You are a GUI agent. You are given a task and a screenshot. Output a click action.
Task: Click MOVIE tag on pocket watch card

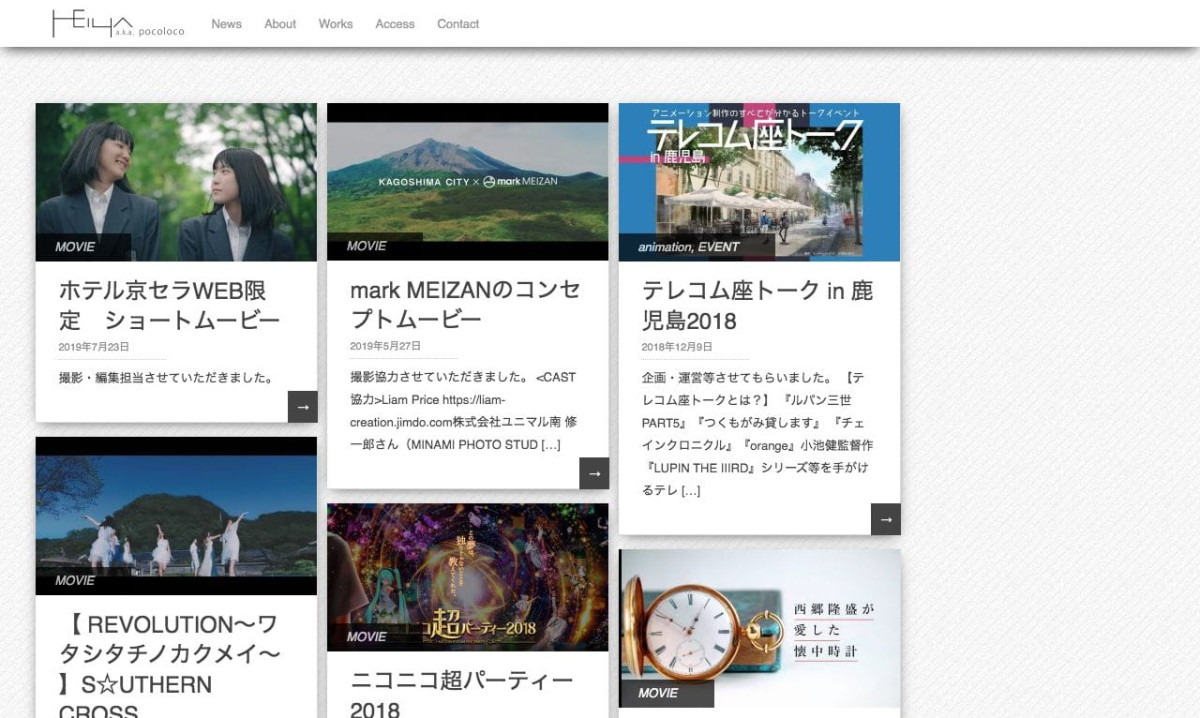pyautogui.click(x=659, y=693)
